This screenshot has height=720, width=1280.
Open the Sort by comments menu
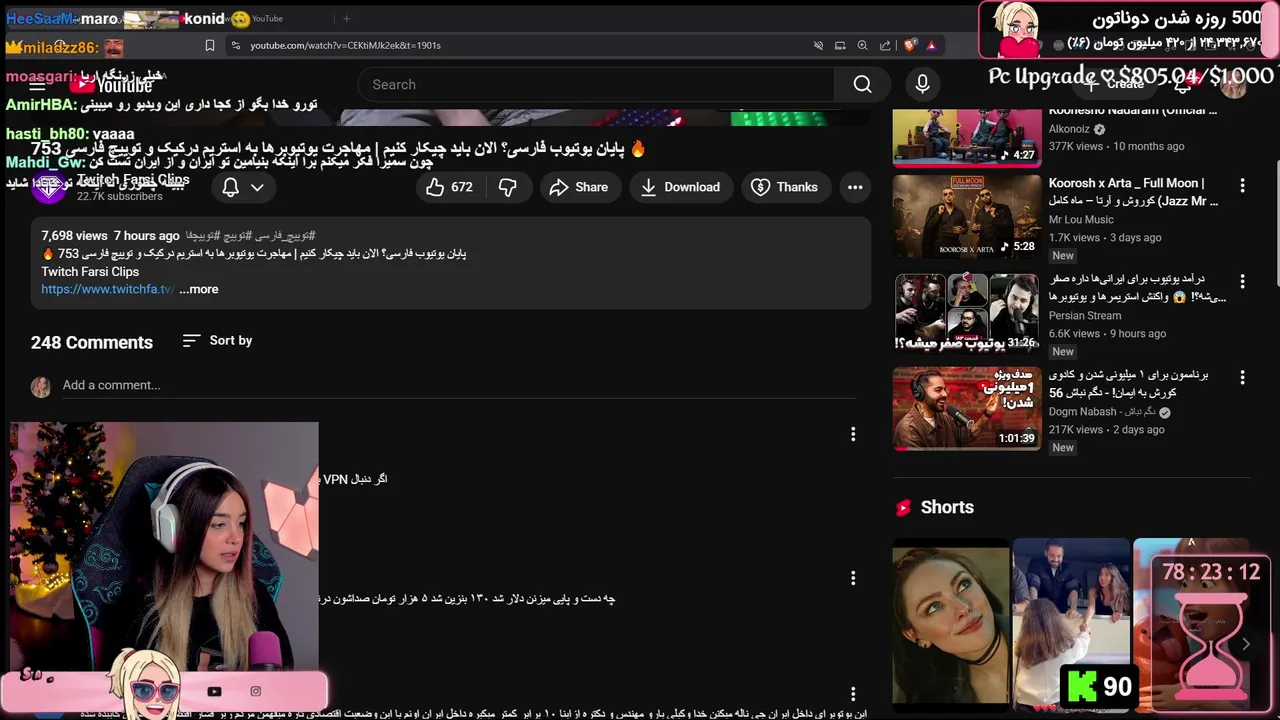pos(217,341)
